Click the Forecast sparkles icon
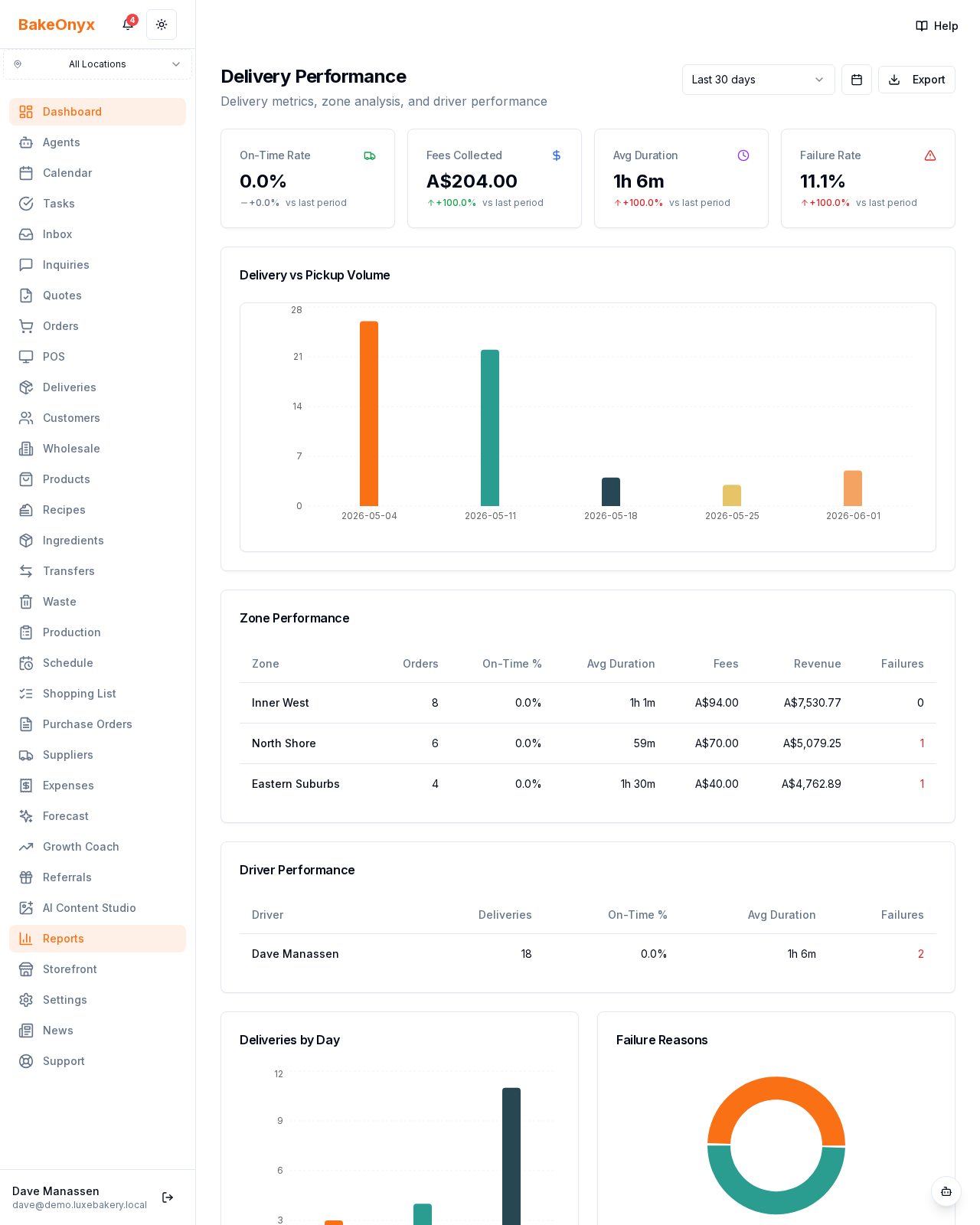The height and width of the screenshot is (1225, 980). (x=26, y=816)
